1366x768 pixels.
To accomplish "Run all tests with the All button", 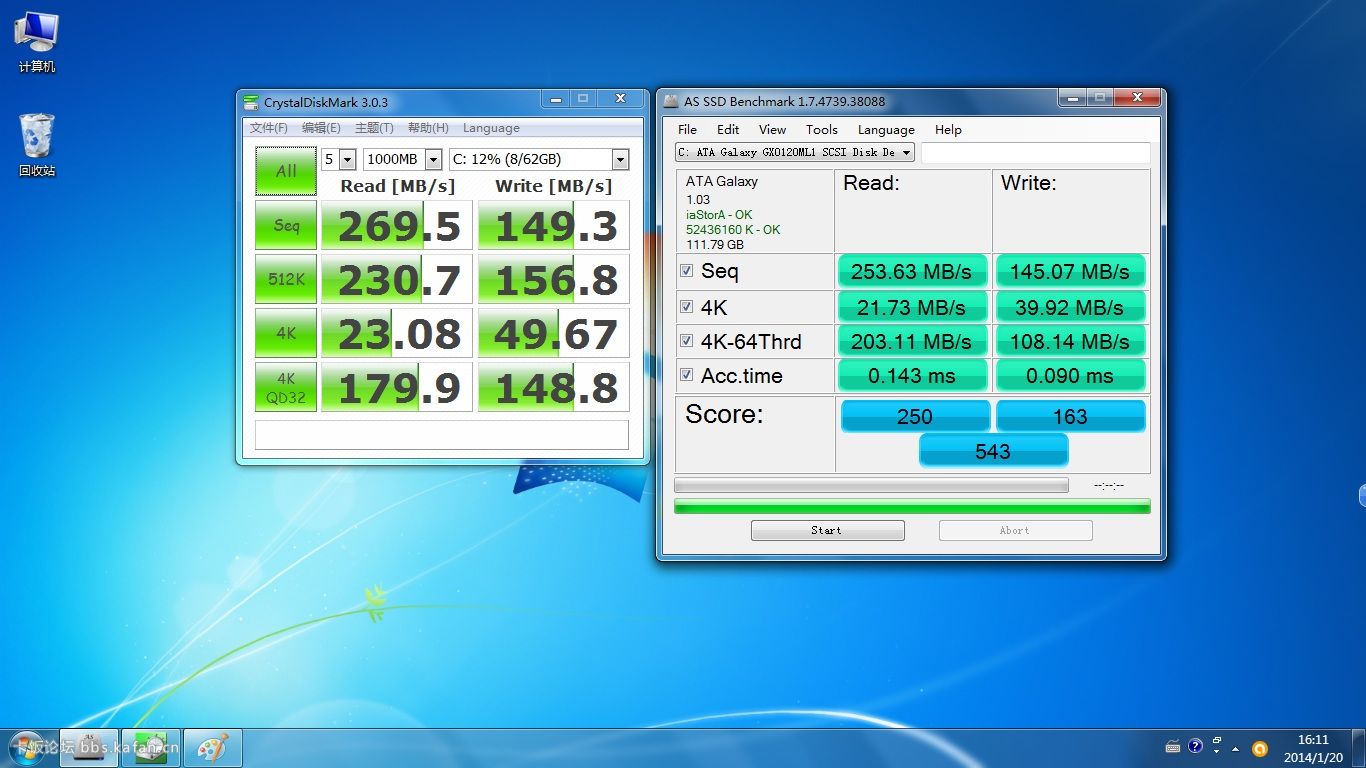I will point(286,171).
